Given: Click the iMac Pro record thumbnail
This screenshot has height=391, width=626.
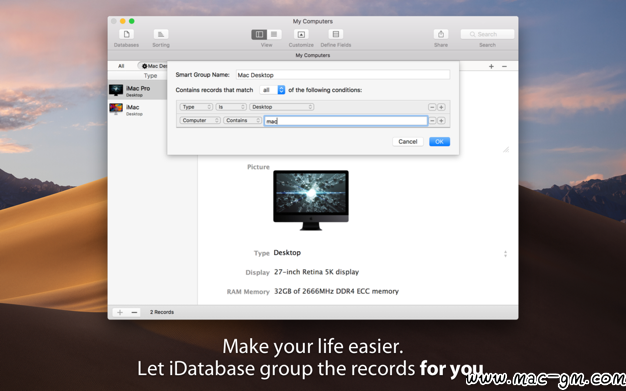Looking at the screenshot, I should click(x=116, y=90).
